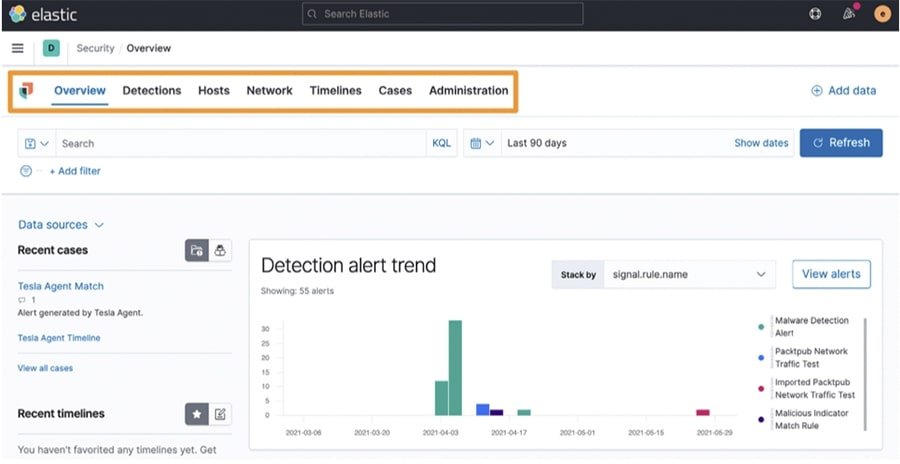Expand the Data sources dropdown

tap(61, 225)
